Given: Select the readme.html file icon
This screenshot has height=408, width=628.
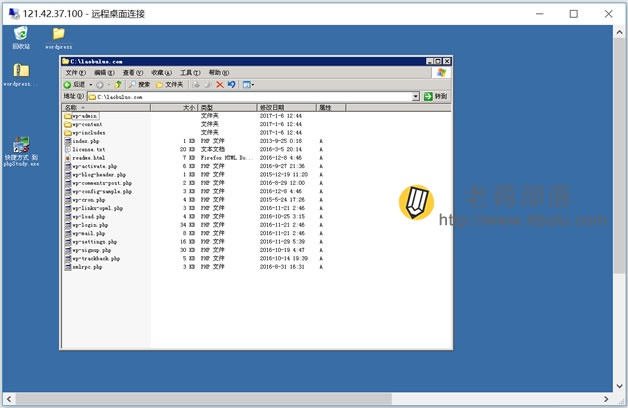Looking at the screenshot, I should (68, 158).
